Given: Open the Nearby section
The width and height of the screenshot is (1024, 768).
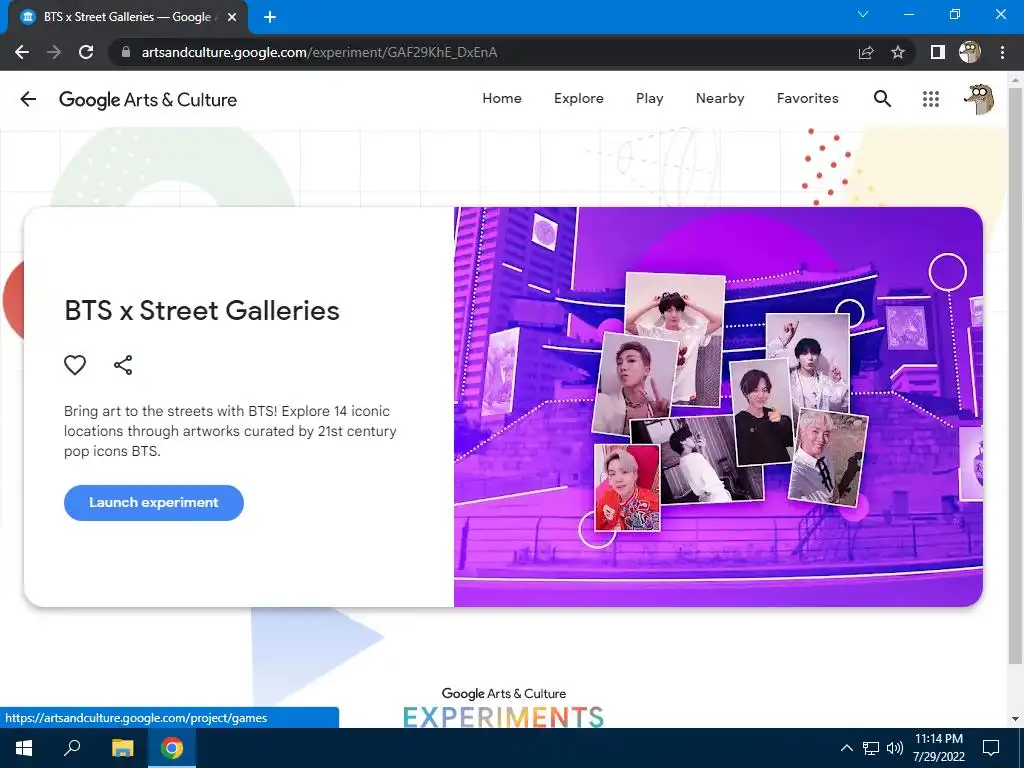Looking at the screenshot, I should (720, 99).
